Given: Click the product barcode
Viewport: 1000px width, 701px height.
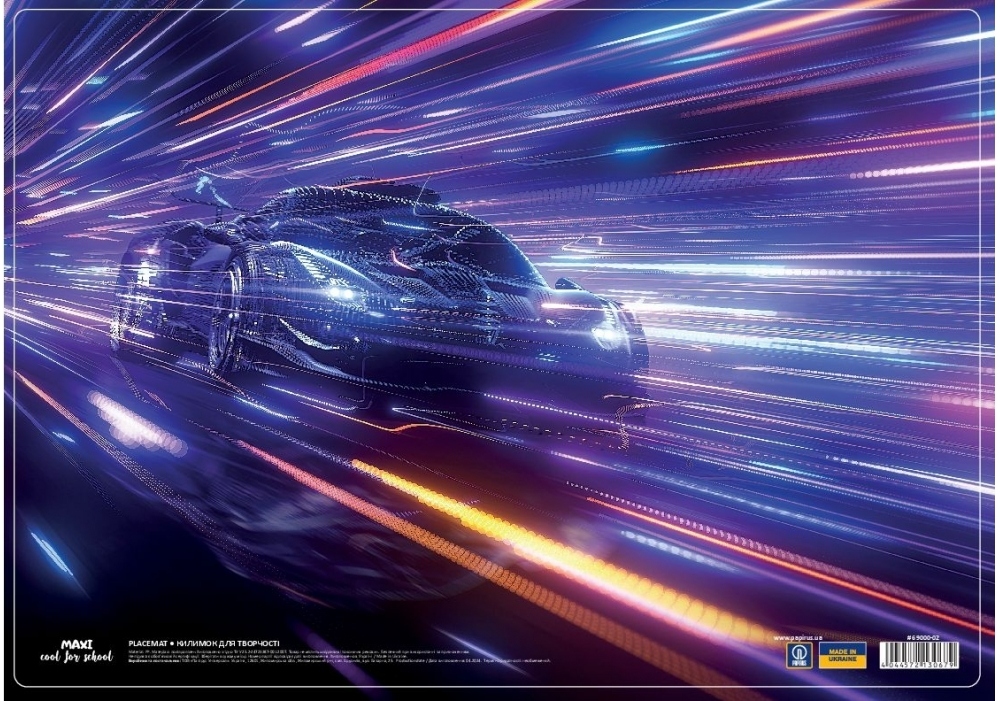Looking at the screenshot, I should coord(918,655).
